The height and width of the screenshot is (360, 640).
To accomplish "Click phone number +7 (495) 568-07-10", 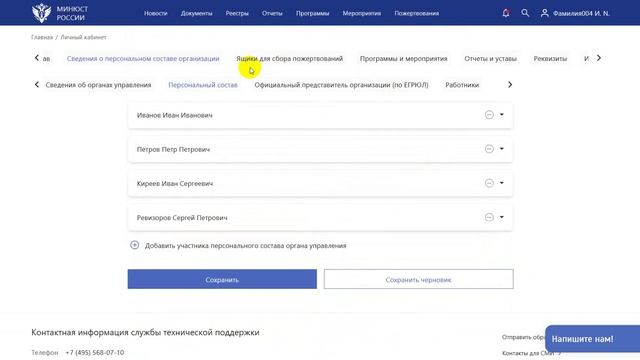I will coord(95,352).
